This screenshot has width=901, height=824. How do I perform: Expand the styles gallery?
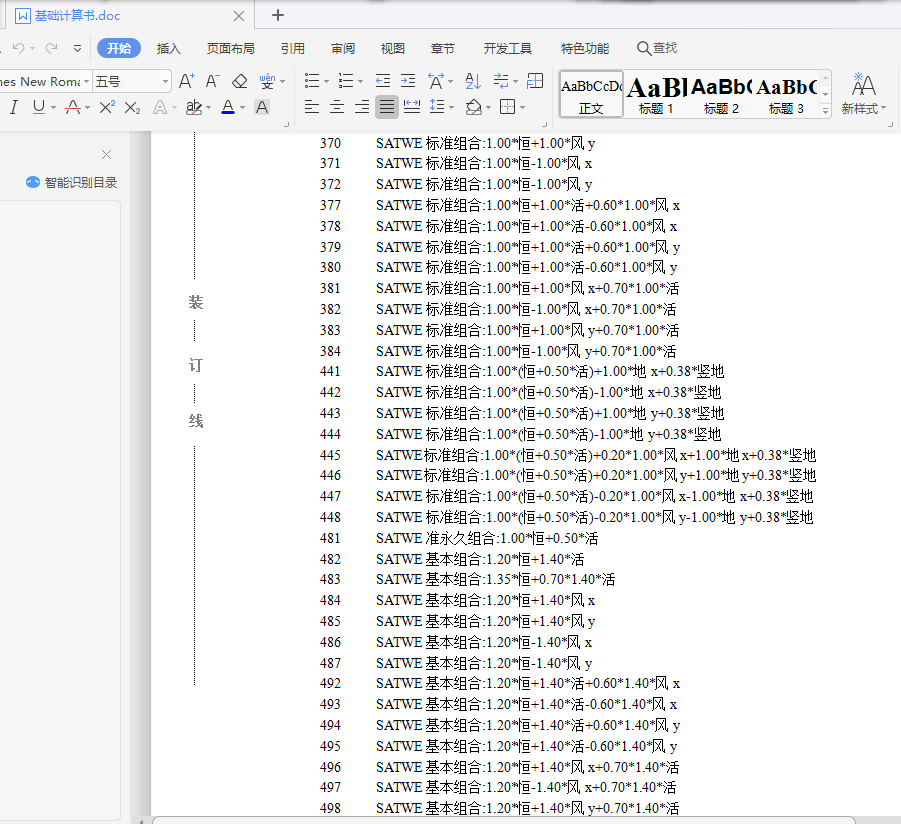pos(826,110)
